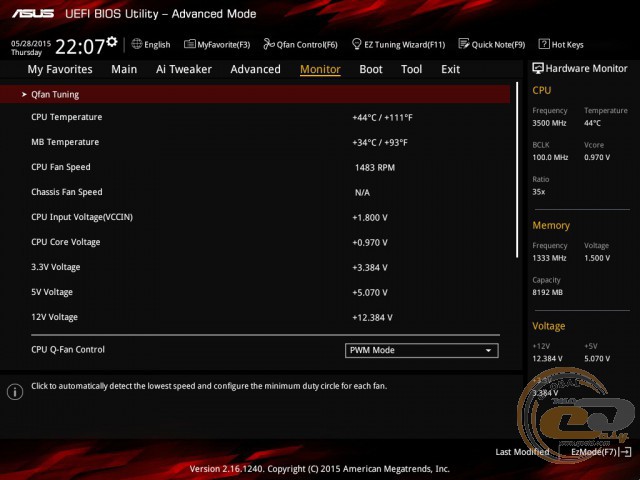Viewport: 640px width, 480px height.
Task: Click the Qfan Control fan icon
Action: pyautogui.click(x=269, y=44)
